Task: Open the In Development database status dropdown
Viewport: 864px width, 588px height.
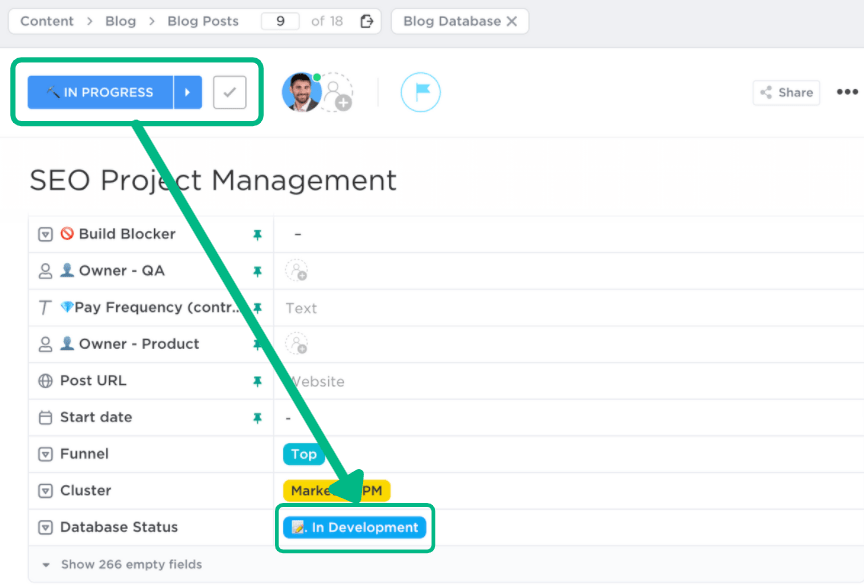Action: tap(355, 527)
